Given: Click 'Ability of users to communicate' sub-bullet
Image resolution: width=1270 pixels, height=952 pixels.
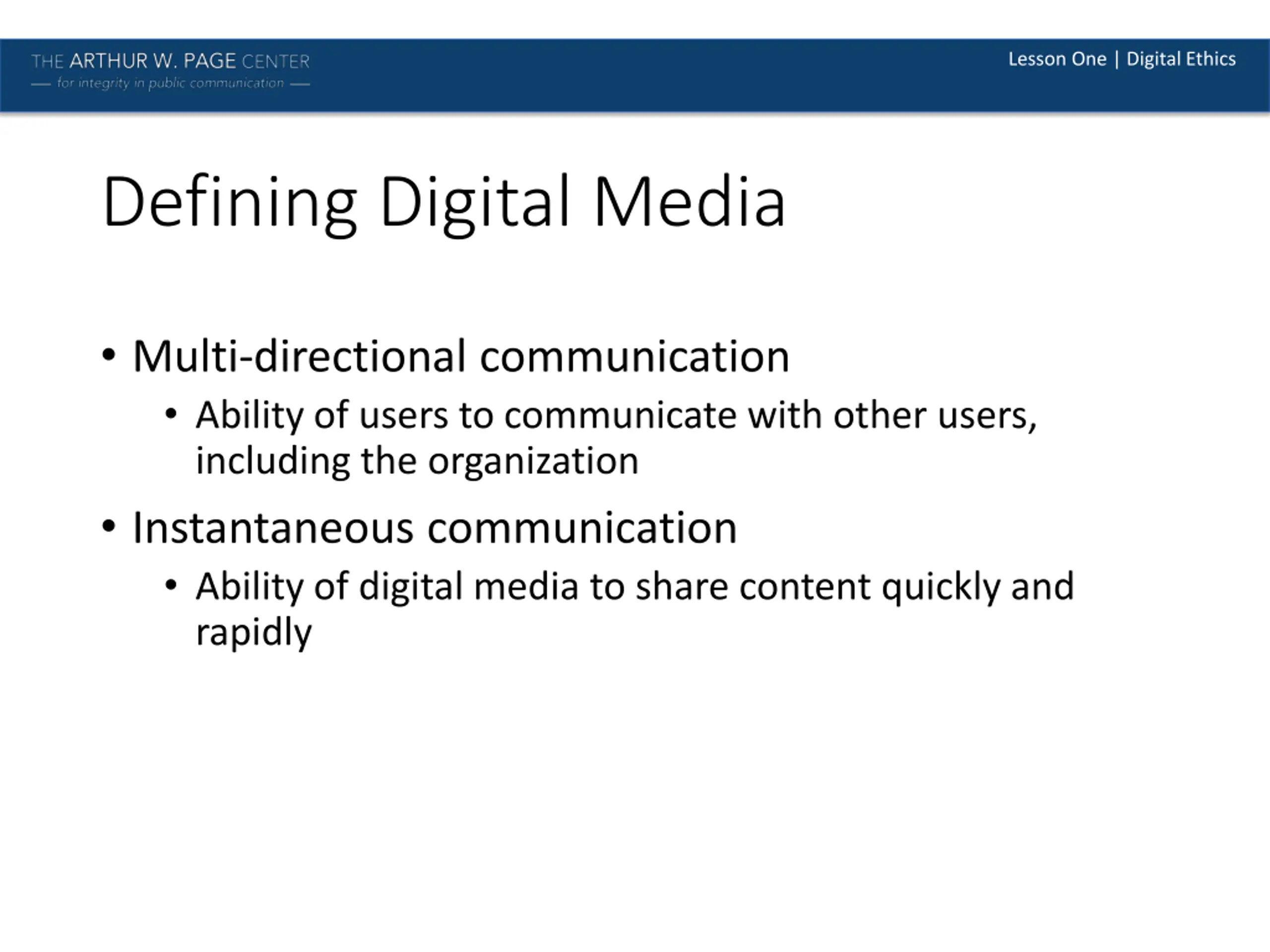Looking at the screenshot, I should click(617, 438).
